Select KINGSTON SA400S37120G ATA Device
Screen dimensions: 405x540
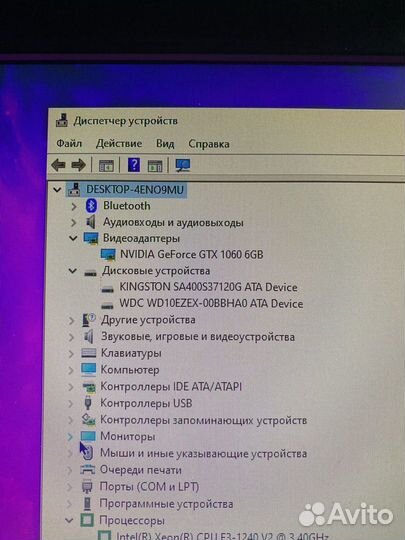208,287
